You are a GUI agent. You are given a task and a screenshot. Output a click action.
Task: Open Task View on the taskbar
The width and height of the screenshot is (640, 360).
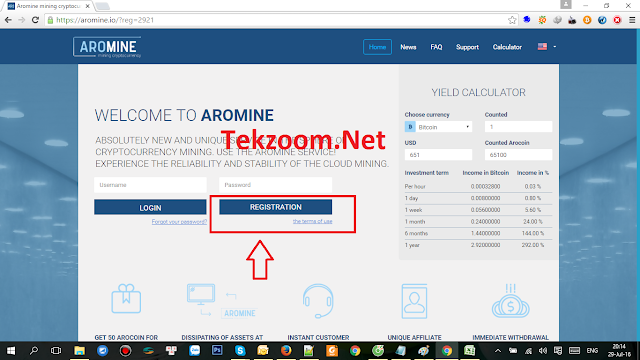56,351
